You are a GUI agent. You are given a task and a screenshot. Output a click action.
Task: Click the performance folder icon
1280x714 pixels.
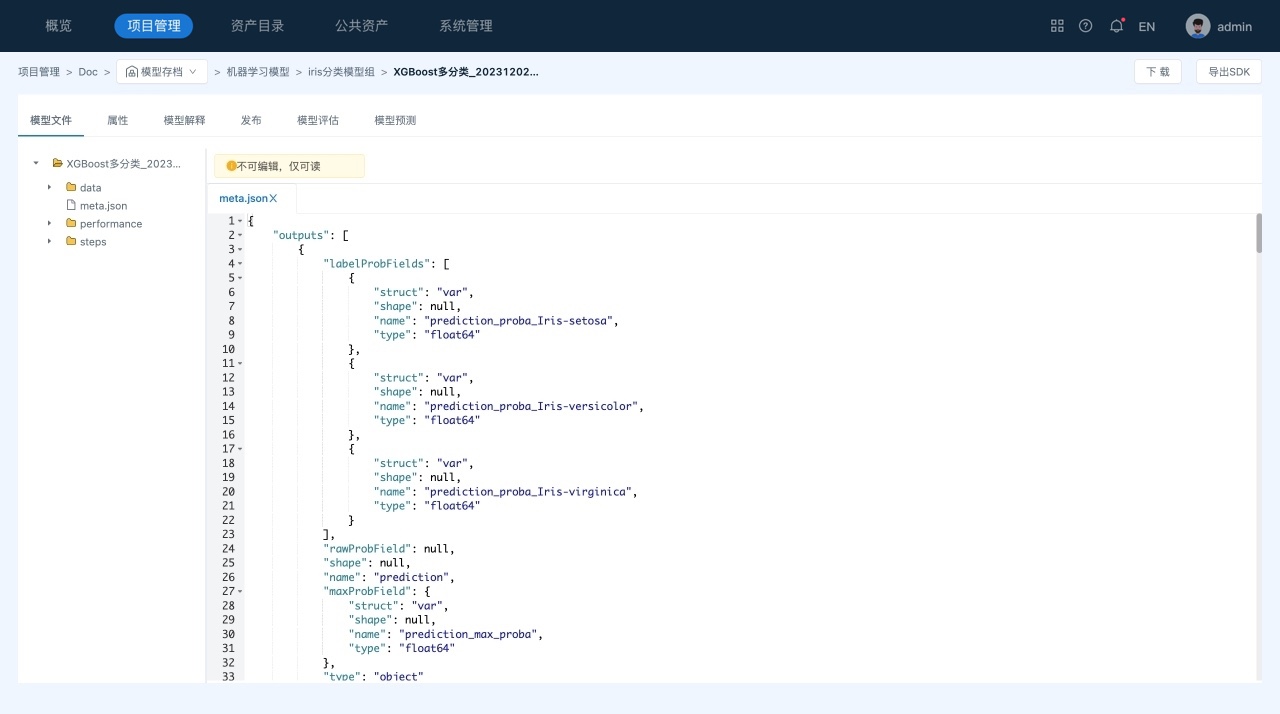coord(71,224)
